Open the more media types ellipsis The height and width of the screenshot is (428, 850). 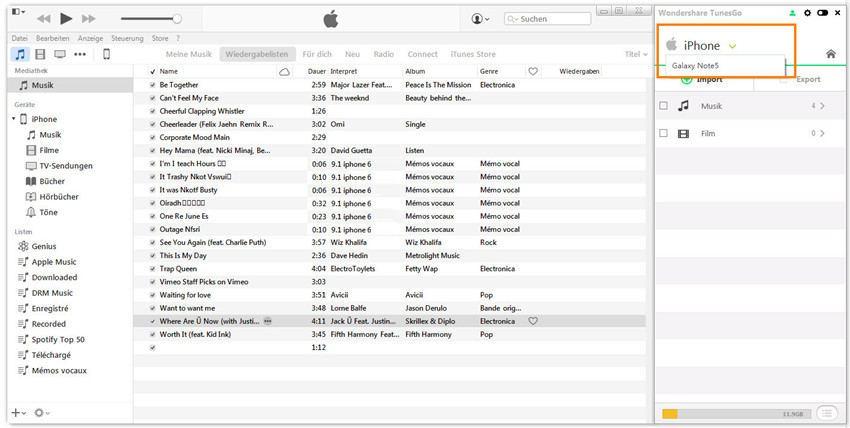point(80,54)
